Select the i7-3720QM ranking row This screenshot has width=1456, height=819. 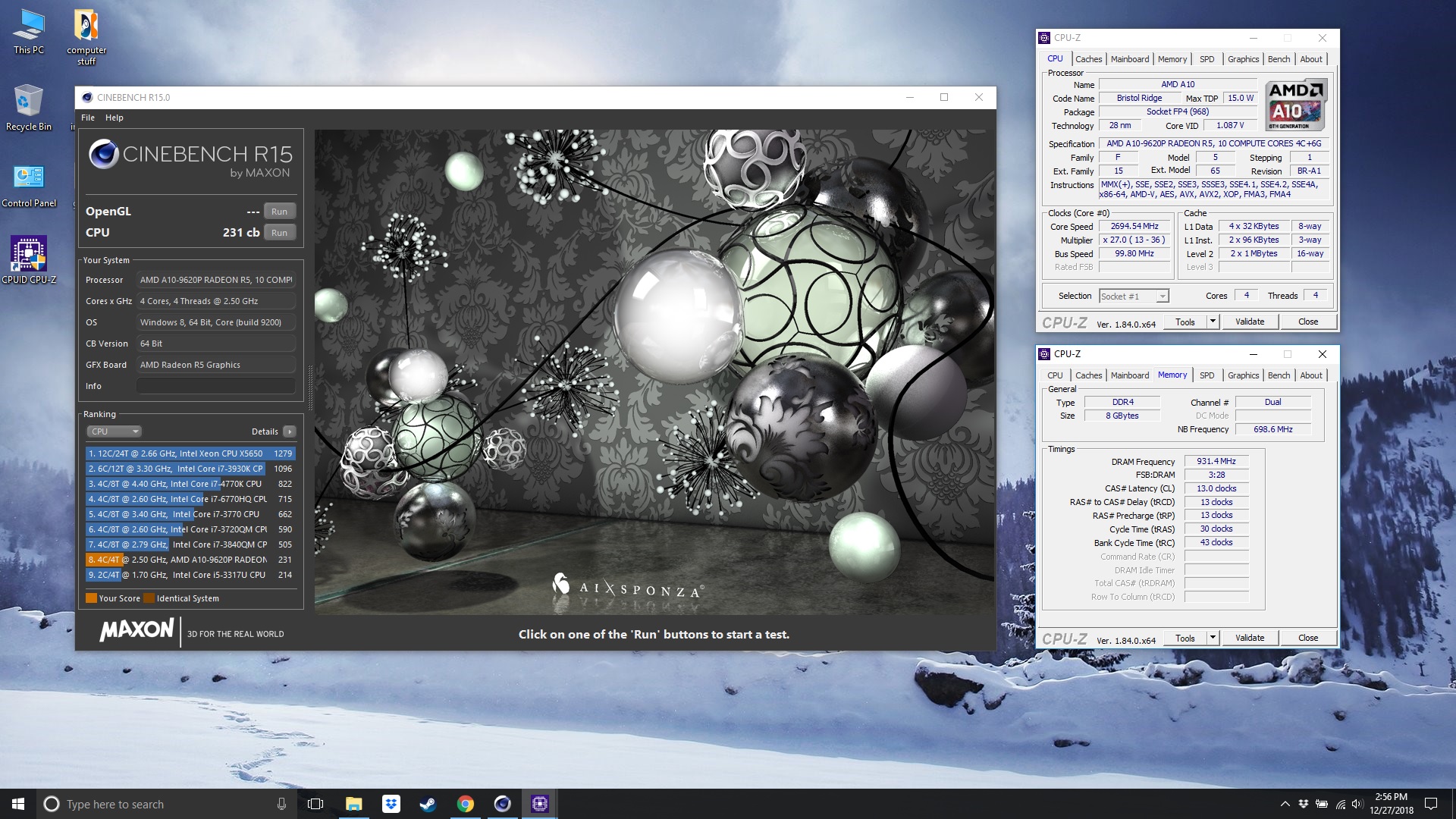[x=190, y=529]
